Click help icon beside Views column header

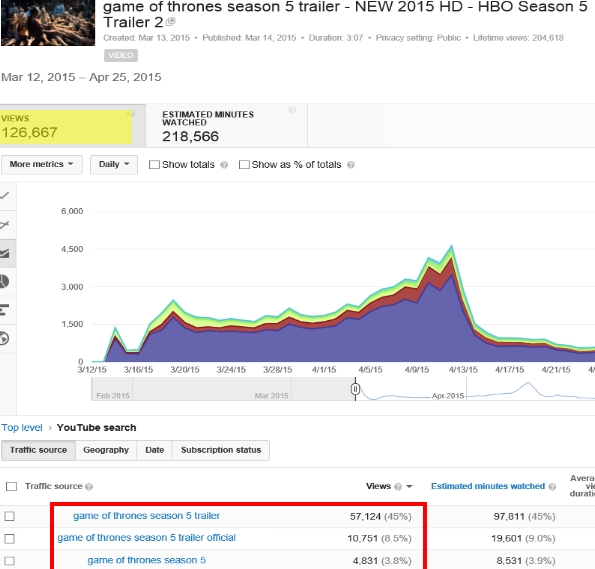(x=398, y=487)
